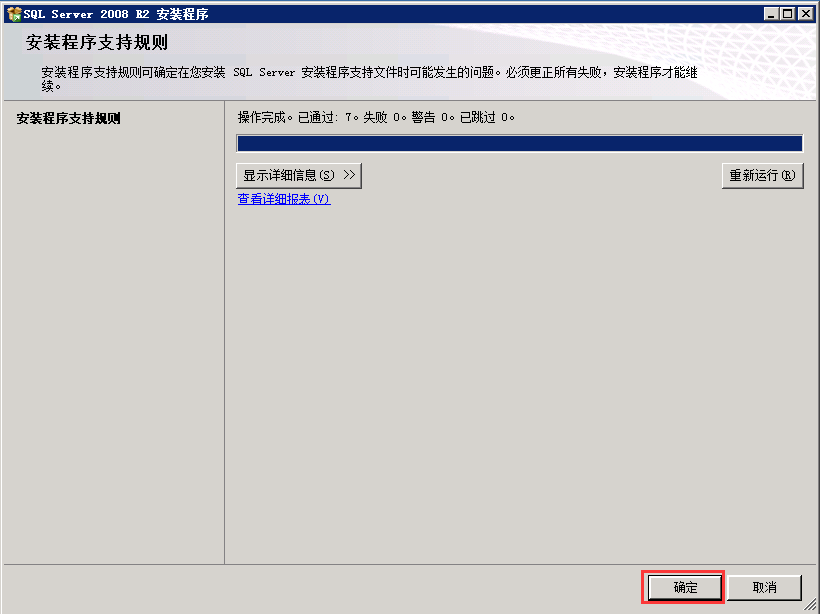Click the SQL Server setup icon in title bar
Screen dimensions: 820x614
tap(13, 13)
